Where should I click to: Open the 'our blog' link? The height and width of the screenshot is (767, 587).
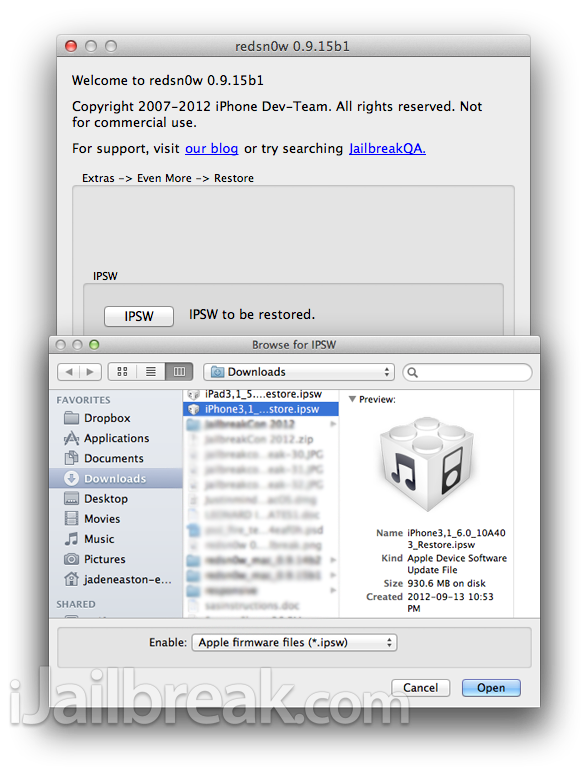[211, 149]
